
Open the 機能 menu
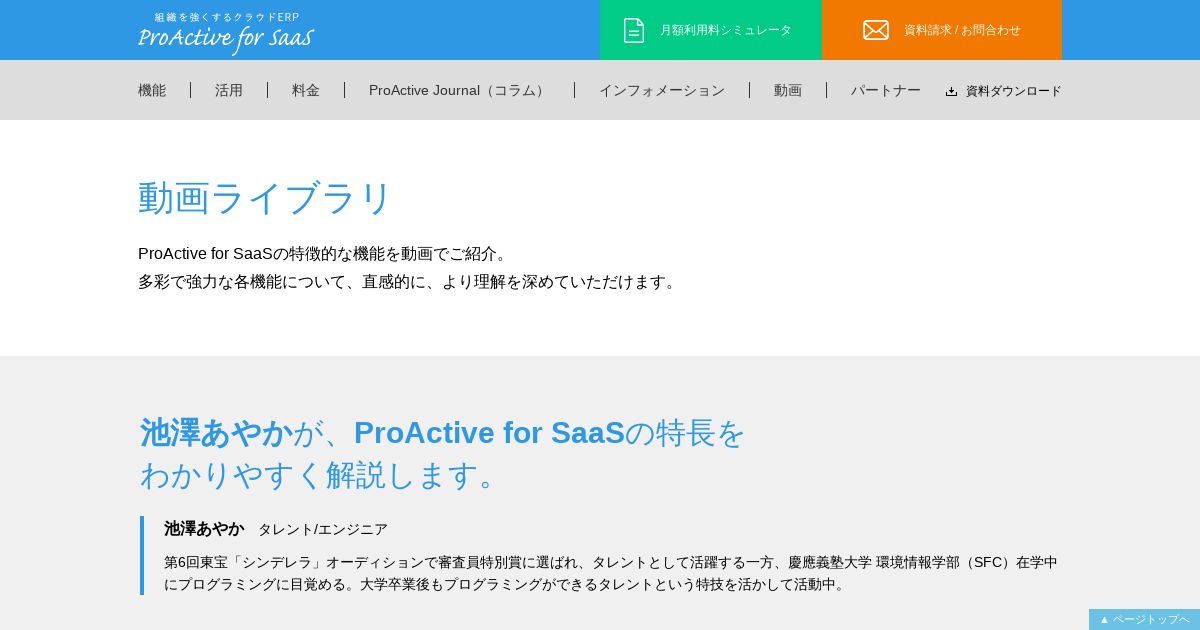click(152, 90)
